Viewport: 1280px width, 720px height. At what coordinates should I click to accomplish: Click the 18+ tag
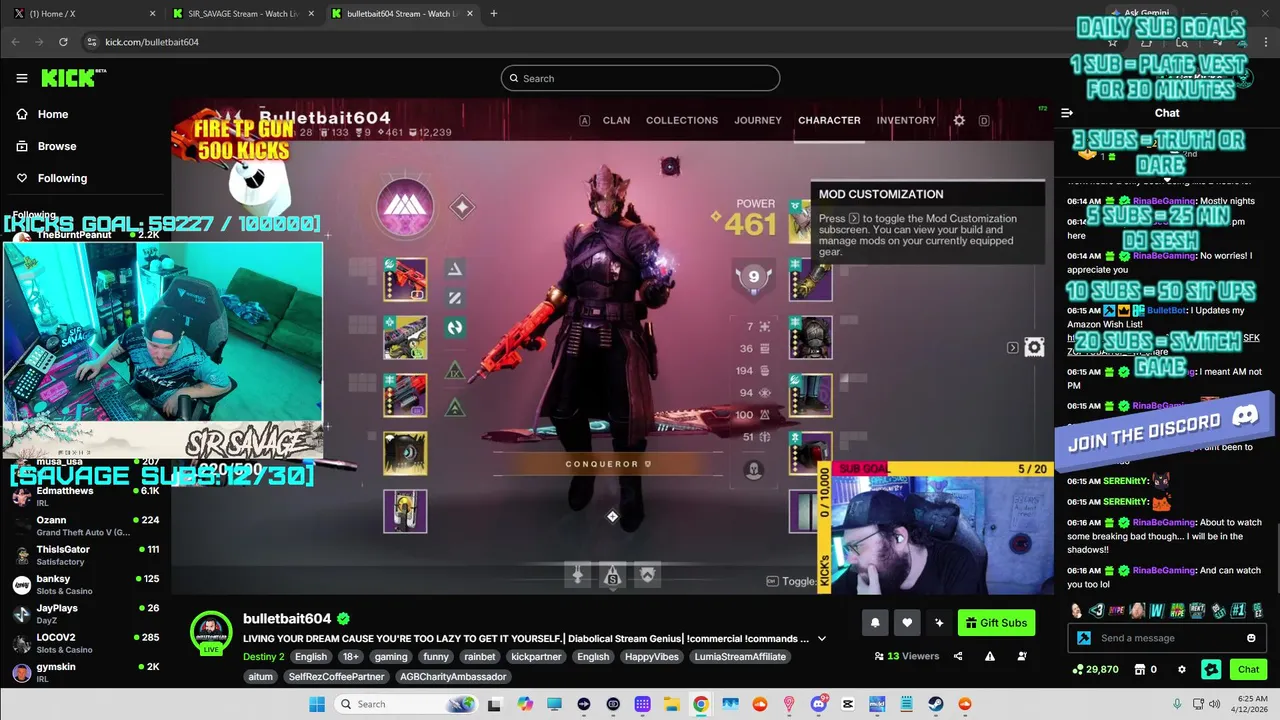click(350, 657)
